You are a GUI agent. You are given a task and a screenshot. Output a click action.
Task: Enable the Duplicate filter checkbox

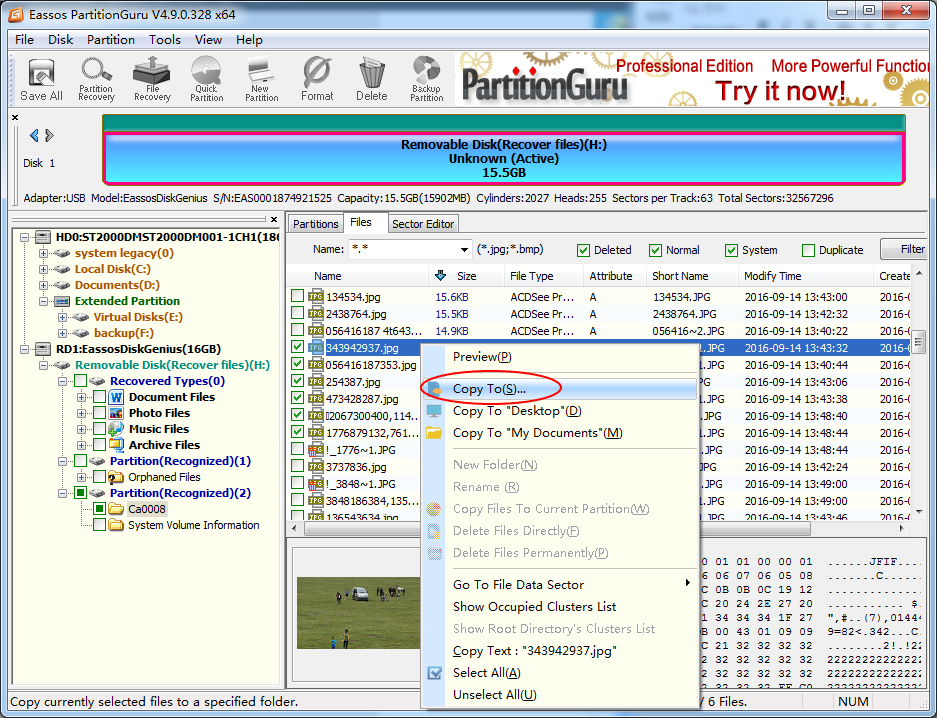click(809, 250)
